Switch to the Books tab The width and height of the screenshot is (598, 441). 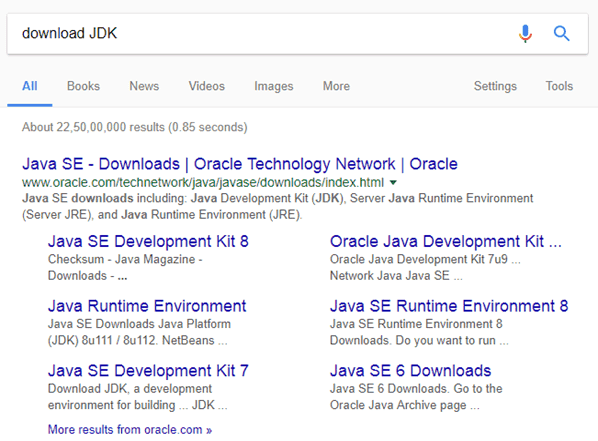point(83,86)
